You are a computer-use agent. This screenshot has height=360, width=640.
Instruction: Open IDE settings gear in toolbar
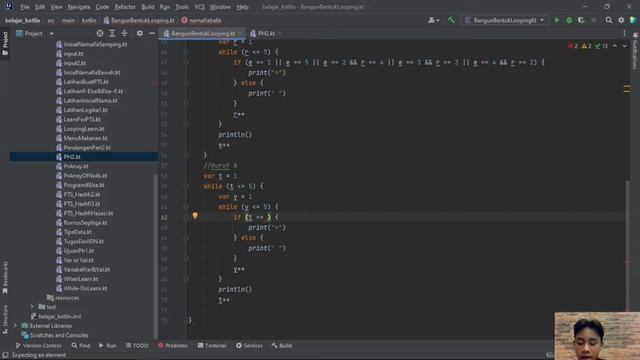[x=621, y=20]
